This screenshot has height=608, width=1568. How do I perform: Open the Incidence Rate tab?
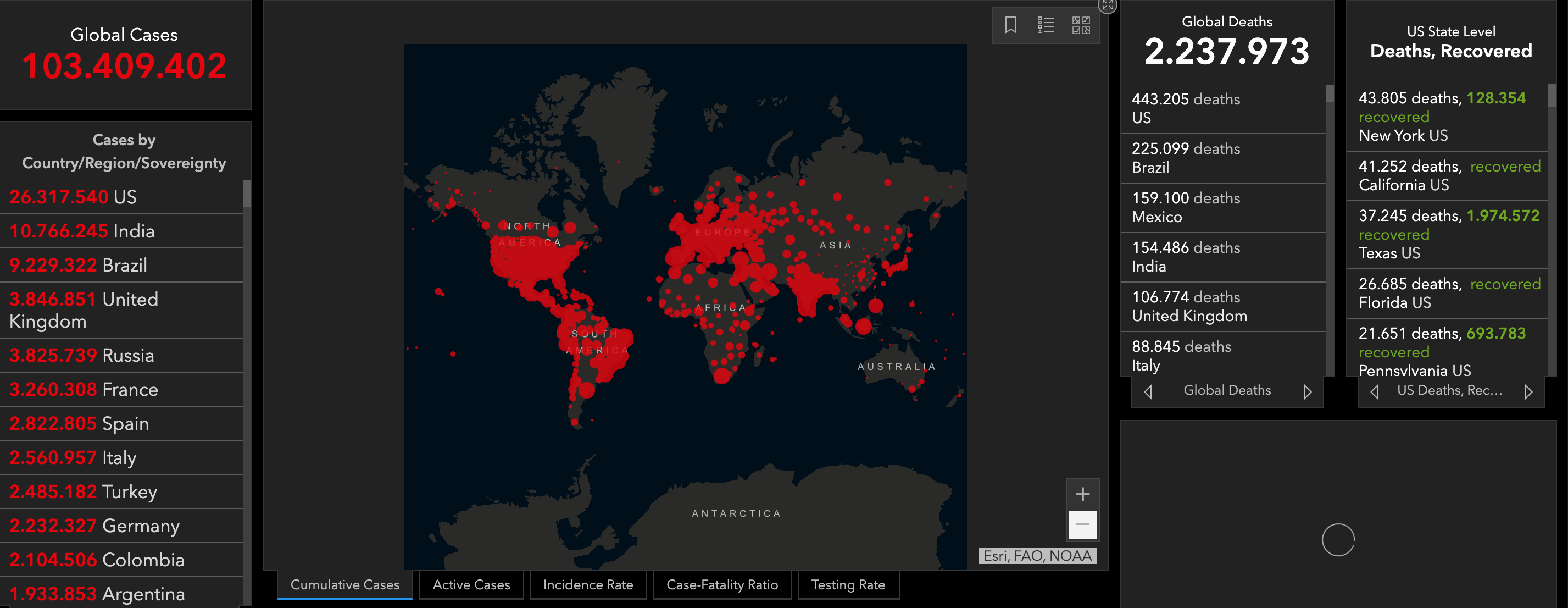[587, 585]
